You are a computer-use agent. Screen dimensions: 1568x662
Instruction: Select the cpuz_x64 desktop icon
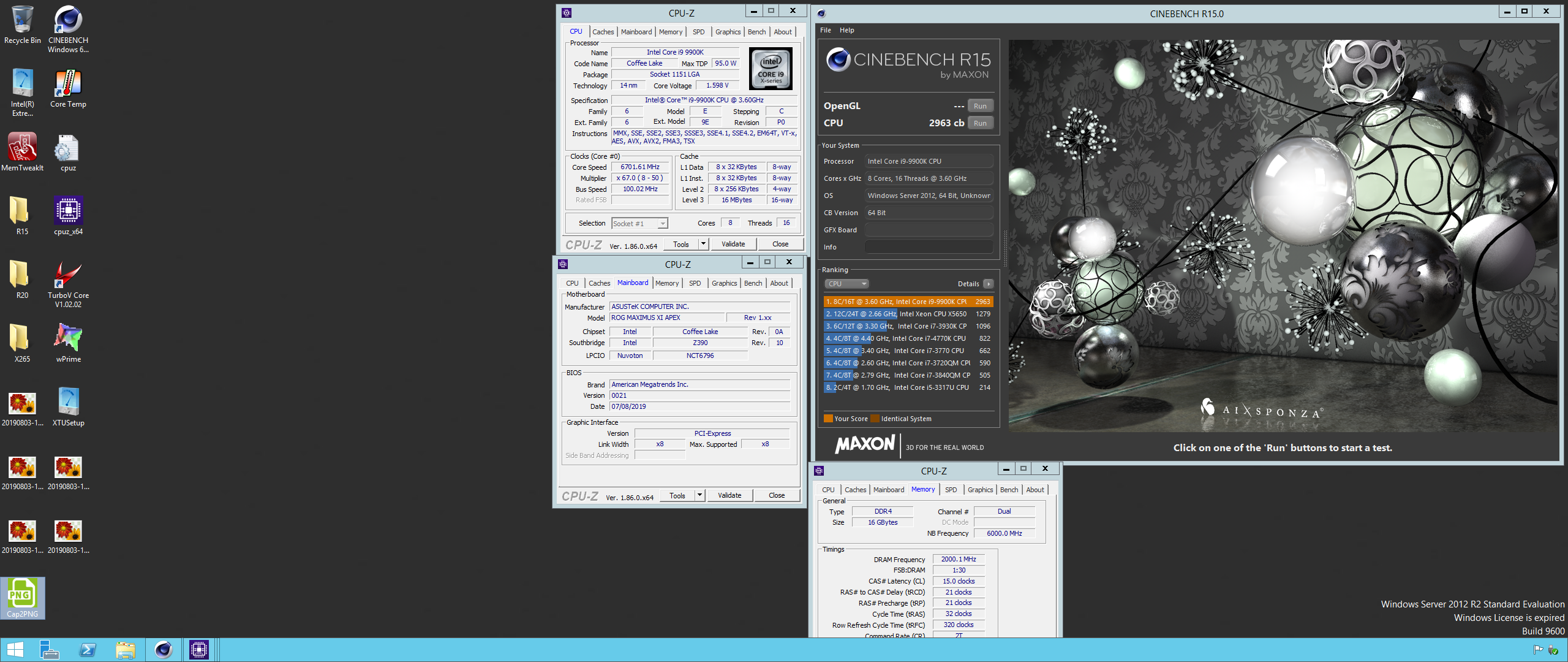[68, 216]
